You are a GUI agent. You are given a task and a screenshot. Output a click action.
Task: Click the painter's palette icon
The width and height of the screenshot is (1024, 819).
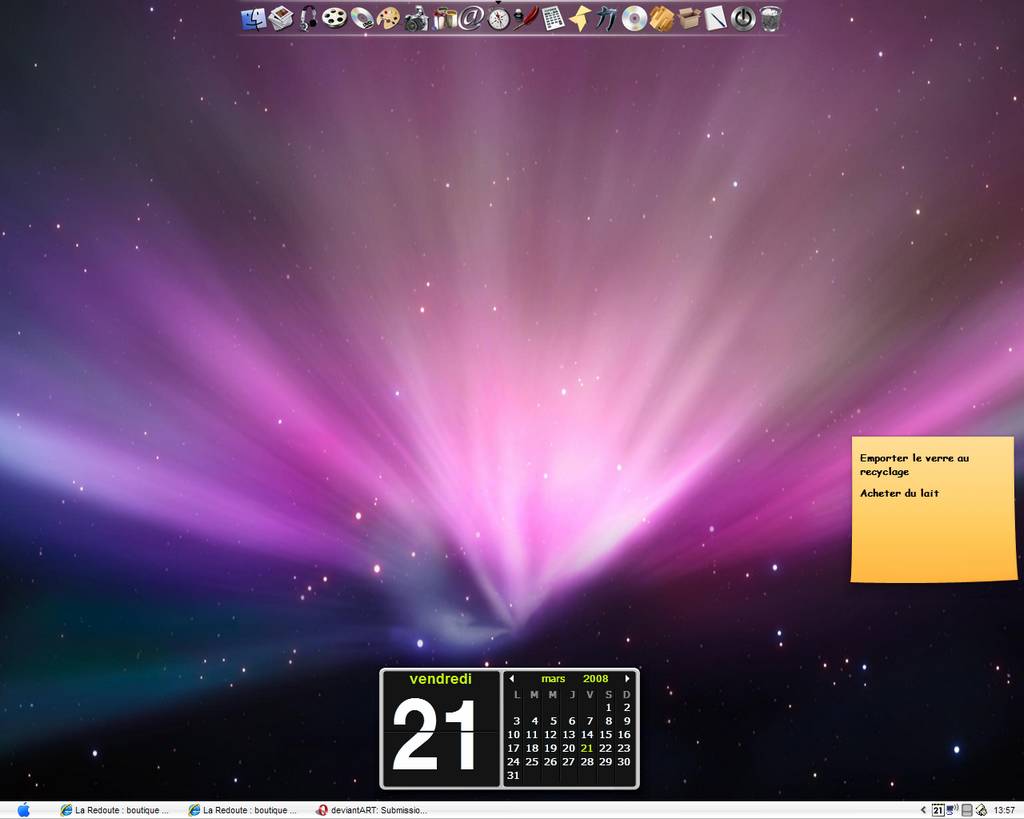click(388, 18)
